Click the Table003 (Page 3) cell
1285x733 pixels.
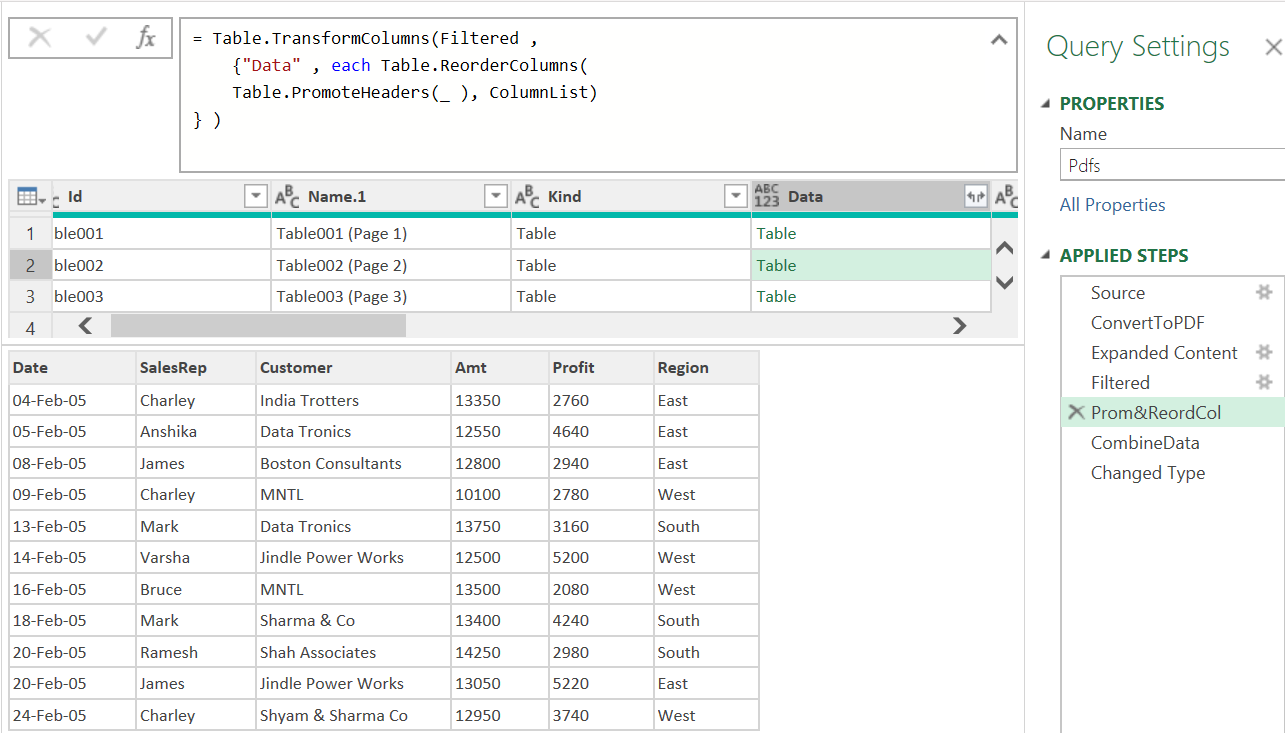(x=391, y=297)
